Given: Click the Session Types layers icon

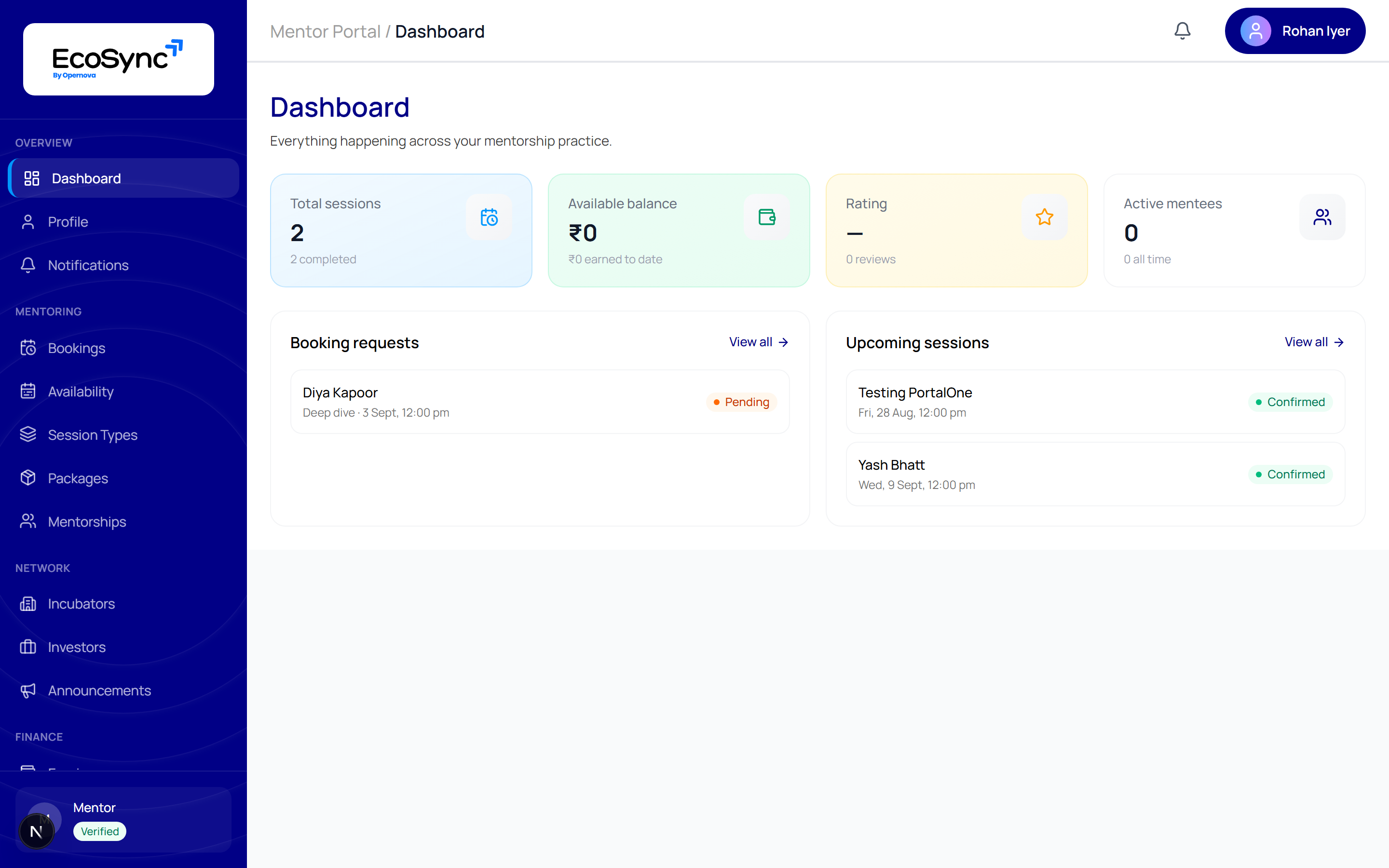Looking at the screenshot, I should pyautogui.click(x=27, y=434).
